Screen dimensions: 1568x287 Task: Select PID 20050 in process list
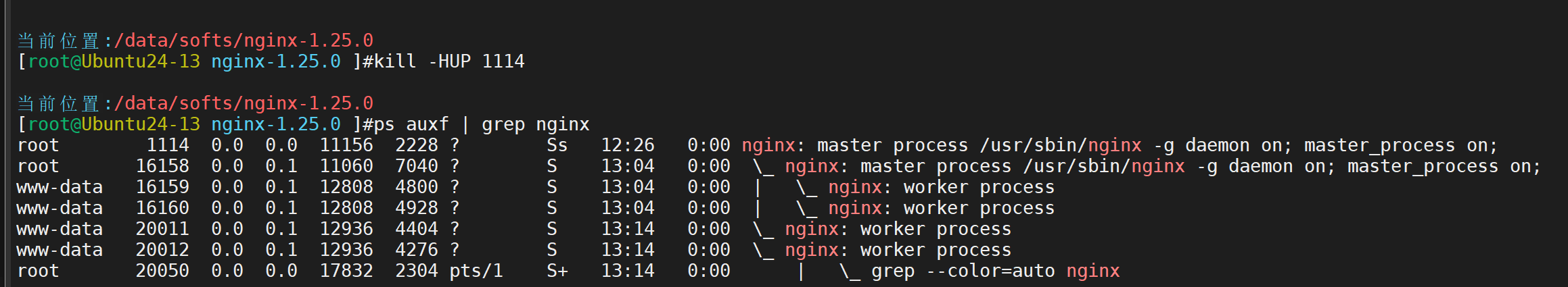[162, 271]
